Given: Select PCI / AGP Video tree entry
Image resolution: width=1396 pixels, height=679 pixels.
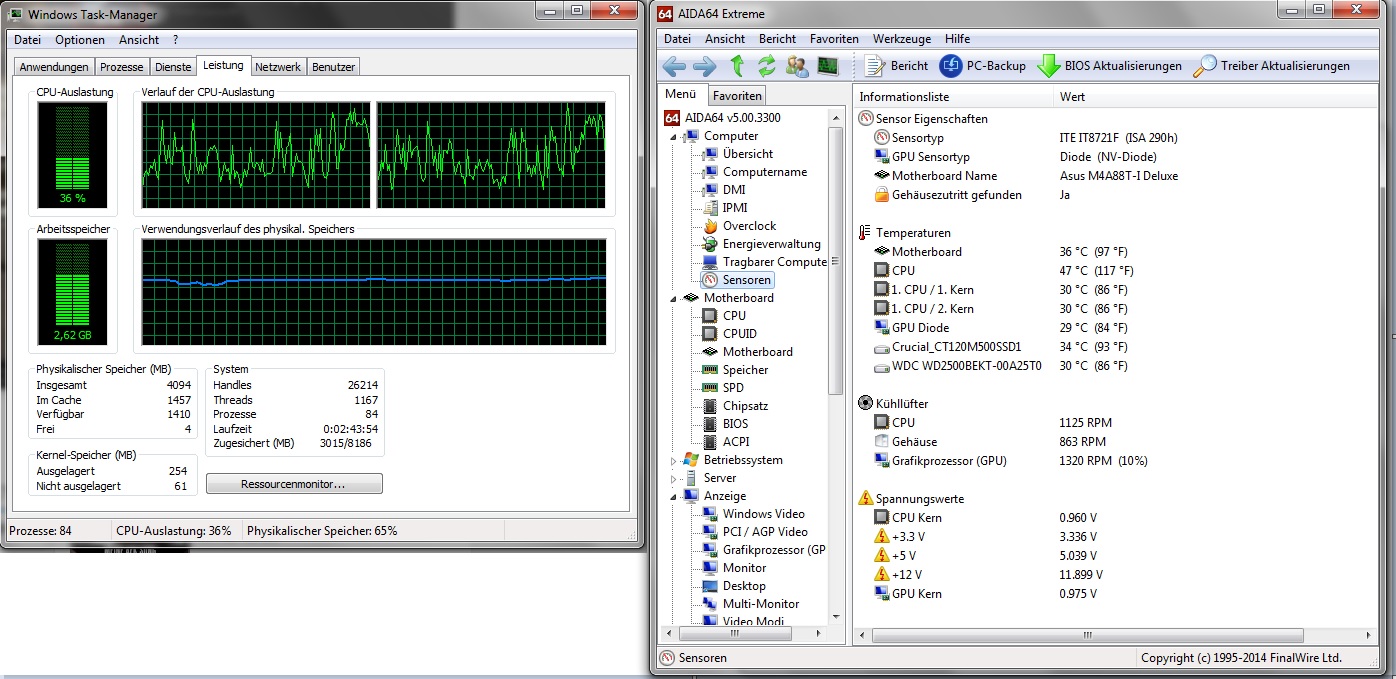Looking at the screenshot, I should coord(765,532).
